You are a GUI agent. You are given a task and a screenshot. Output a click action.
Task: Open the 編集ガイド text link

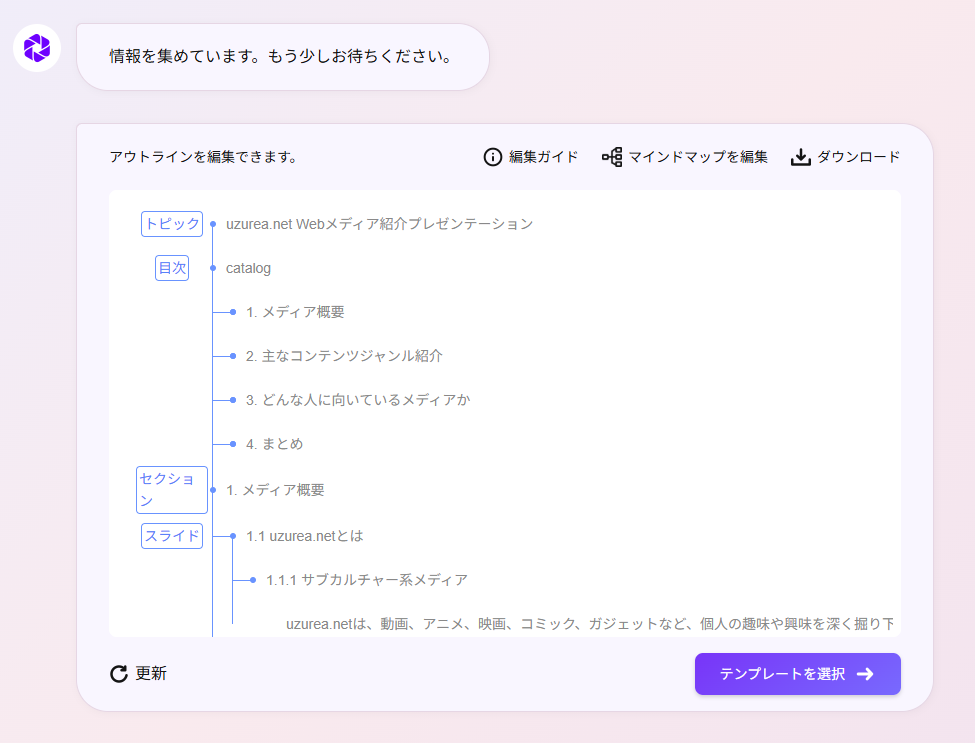pos(543,157)
